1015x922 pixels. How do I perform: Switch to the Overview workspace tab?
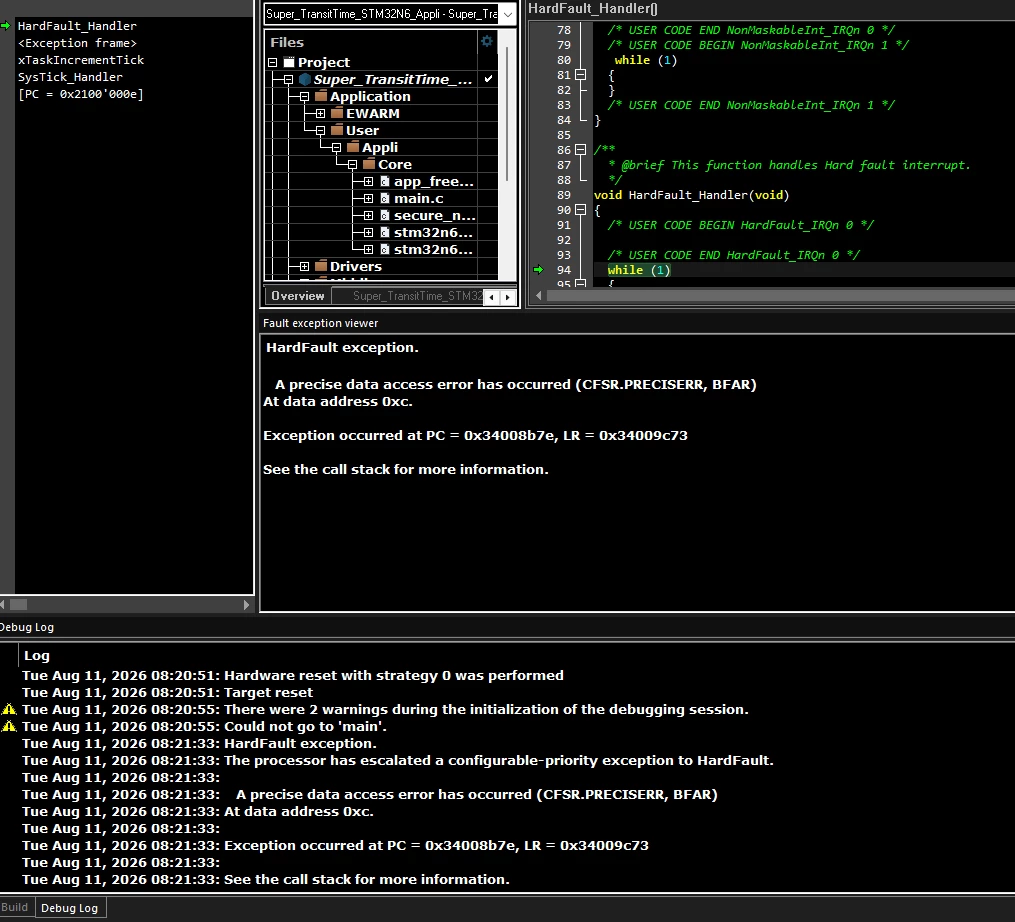click(x=298, y=296)
